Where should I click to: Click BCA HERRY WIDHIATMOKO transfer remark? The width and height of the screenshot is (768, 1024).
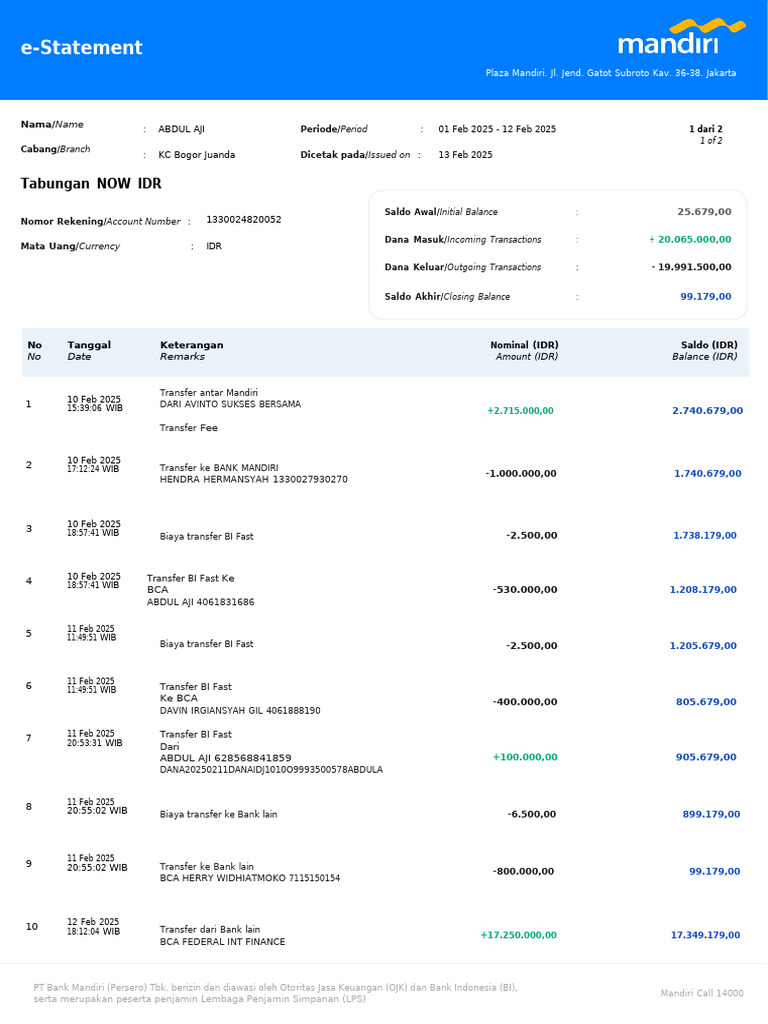pyautogui.click(x=249, y=872)
